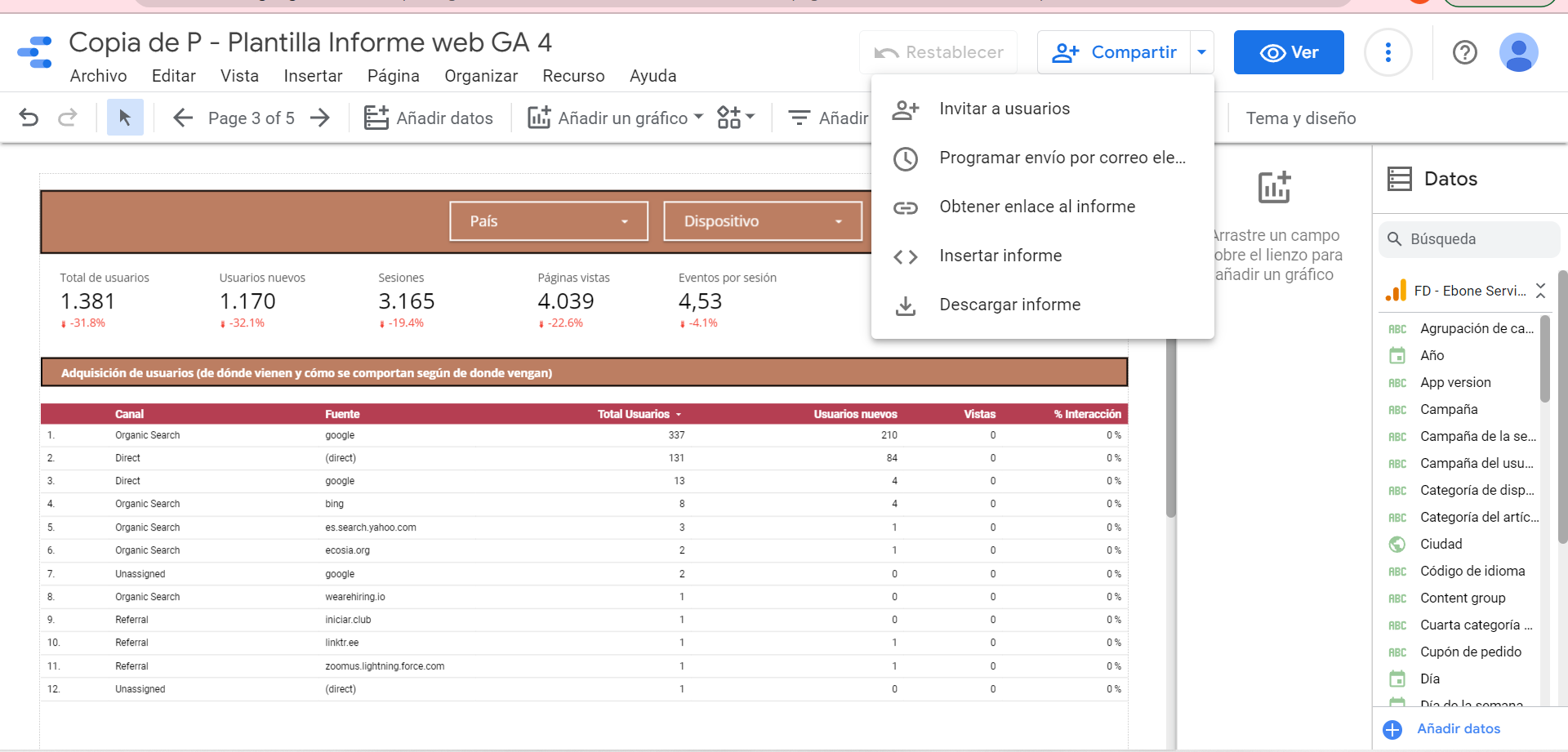Viewport: 1568px width, 752px height.
Task: Open the user account avatar
Action: [1518, 52]
